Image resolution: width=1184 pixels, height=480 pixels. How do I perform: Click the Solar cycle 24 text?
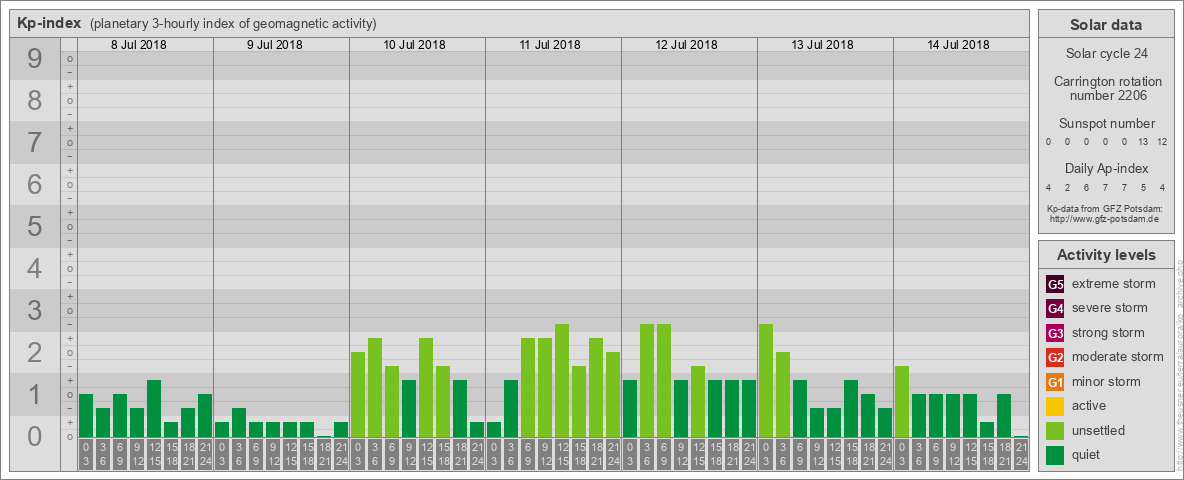pyautogui.click(x=1106, y=54)
